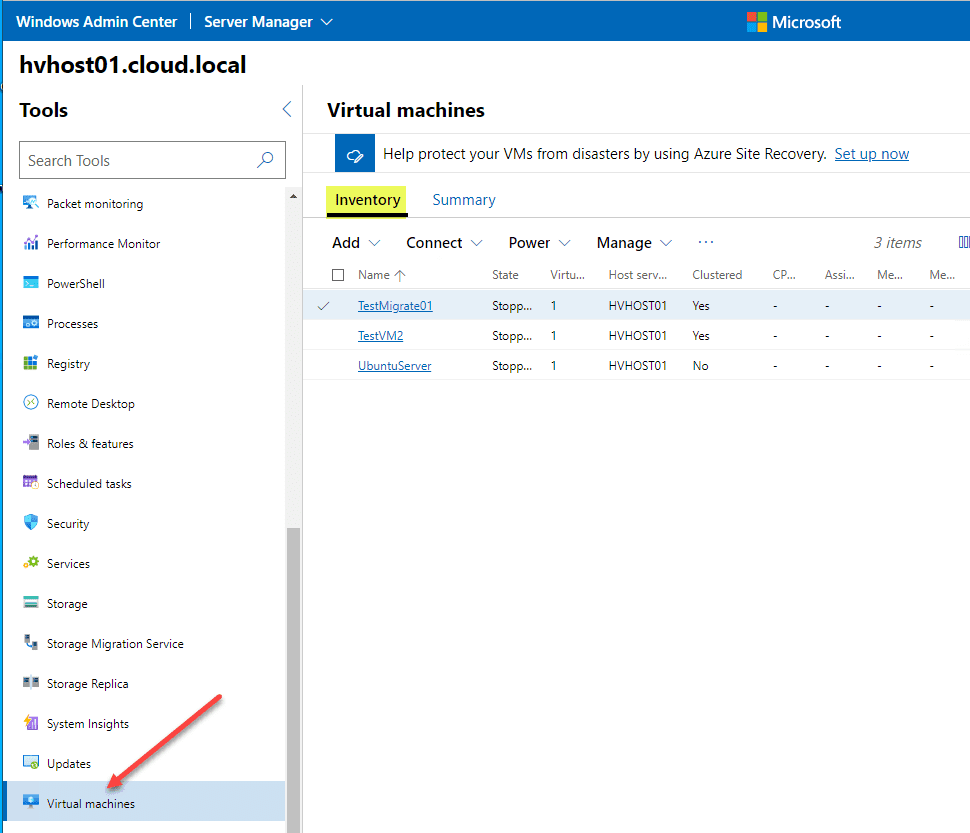Check the select-all checkbox in header
The width and height of the screenshot is (970, 833).
point(338,275)
